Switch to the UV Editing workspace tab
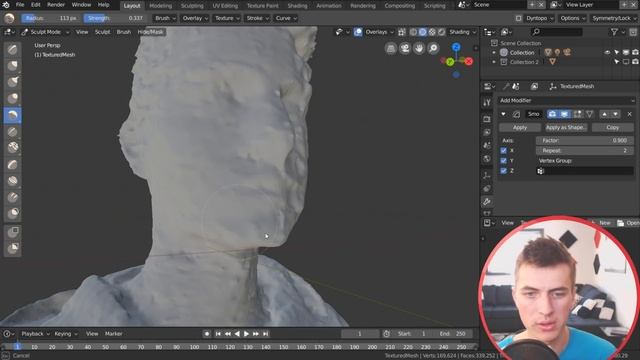Image resolution: width=640 pixels, height=360 pixels. click(225, 6)
